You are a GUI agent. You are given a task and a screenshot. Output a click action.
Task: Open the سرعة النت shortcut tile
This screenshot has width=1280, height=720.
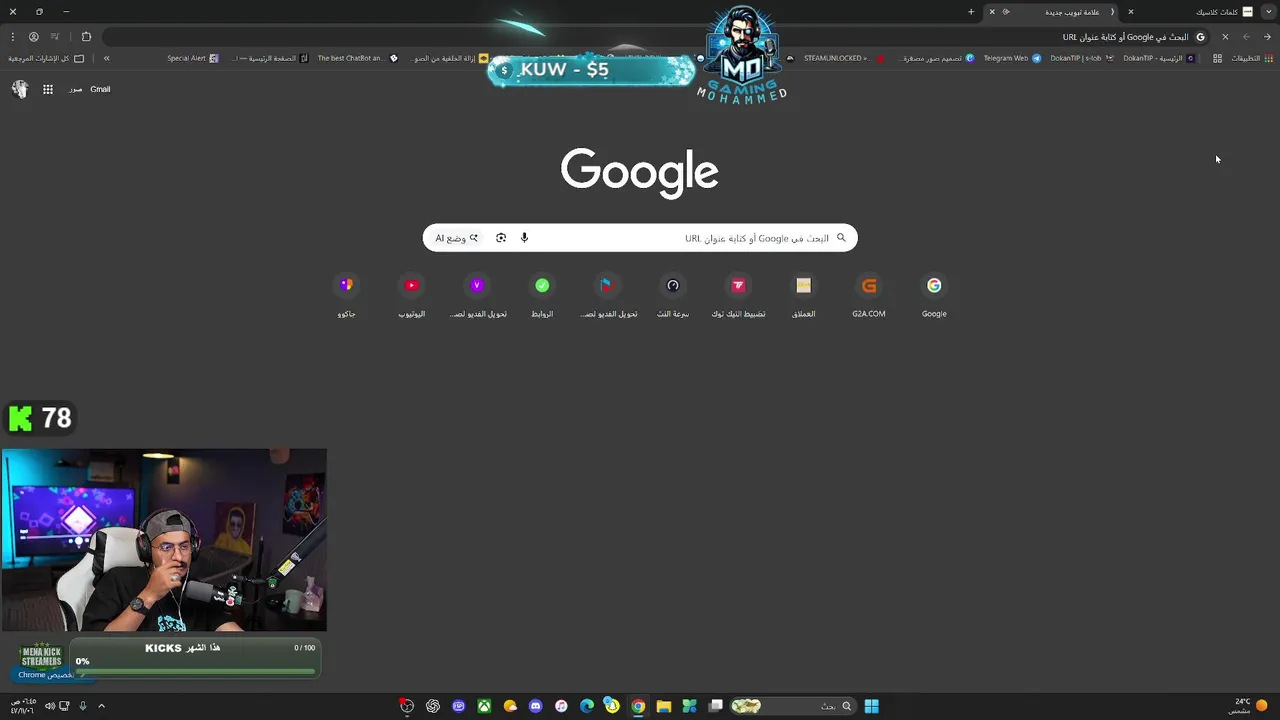673,297
